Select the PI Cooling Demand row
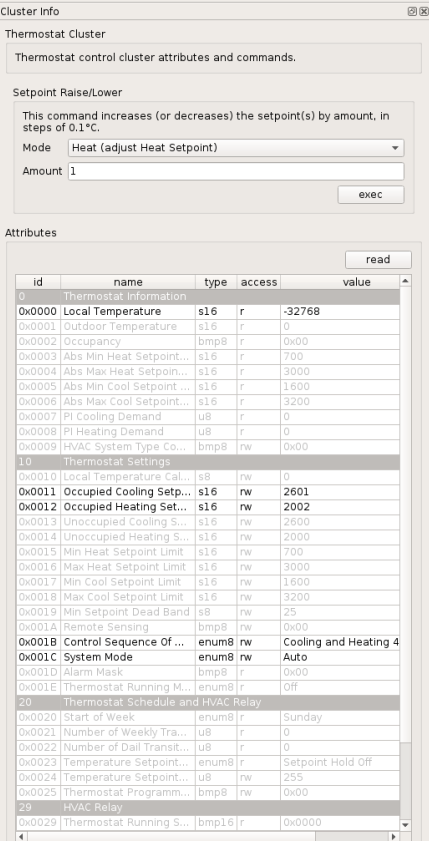The height and width of the screenshot is (841, 429). [208, 417]
